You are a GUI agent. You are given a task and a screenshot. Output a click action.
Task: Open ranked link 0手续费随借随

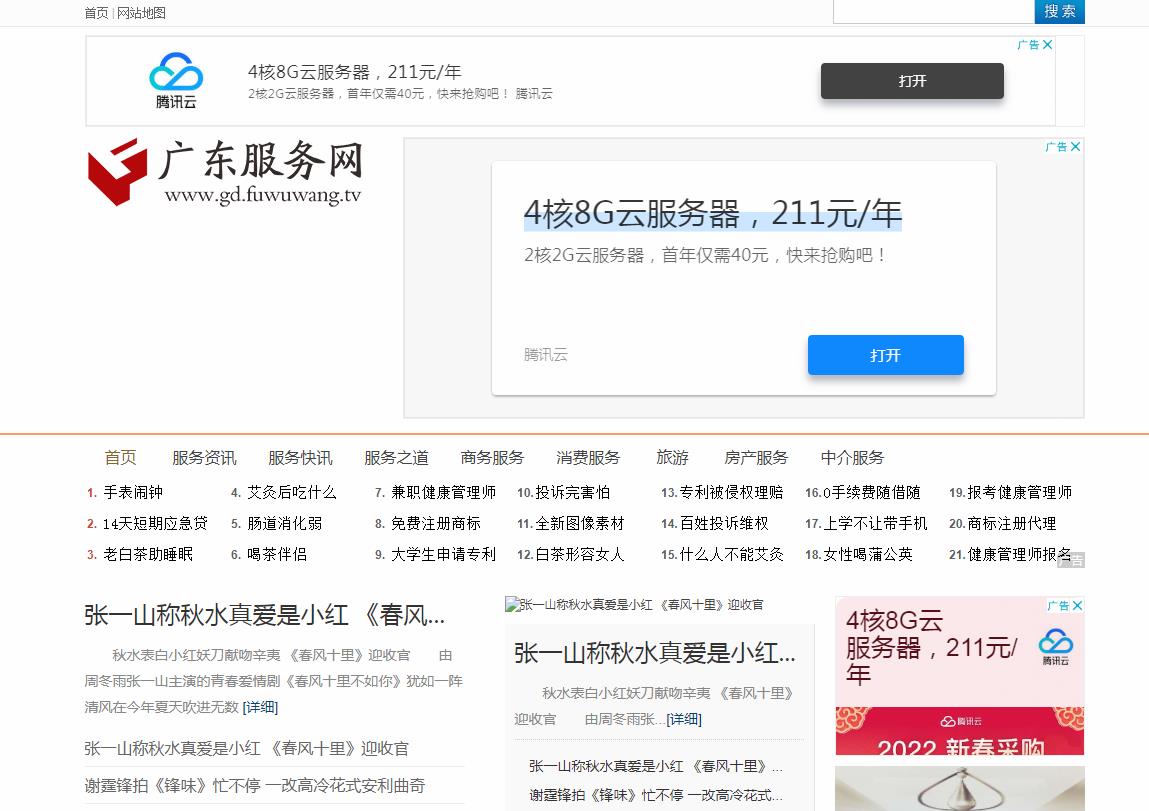tap(872, 492)
